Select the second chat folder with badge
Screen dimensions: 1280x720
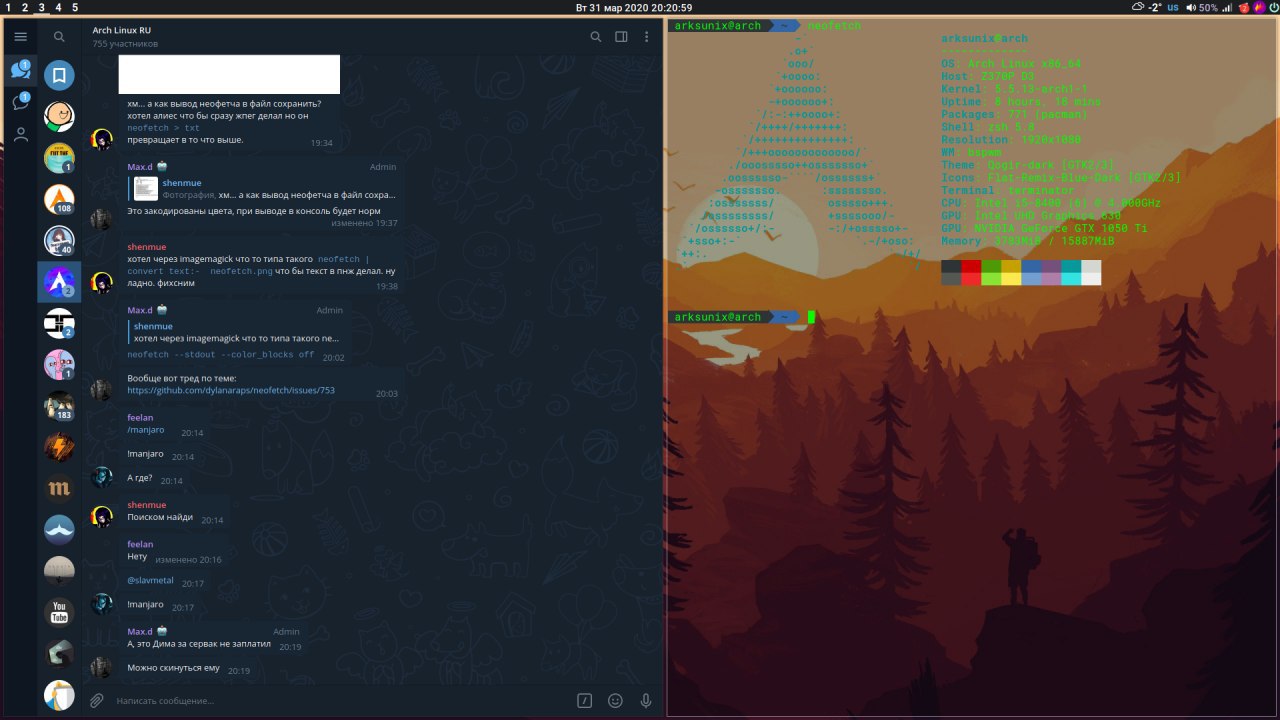(x=20, y=102)
